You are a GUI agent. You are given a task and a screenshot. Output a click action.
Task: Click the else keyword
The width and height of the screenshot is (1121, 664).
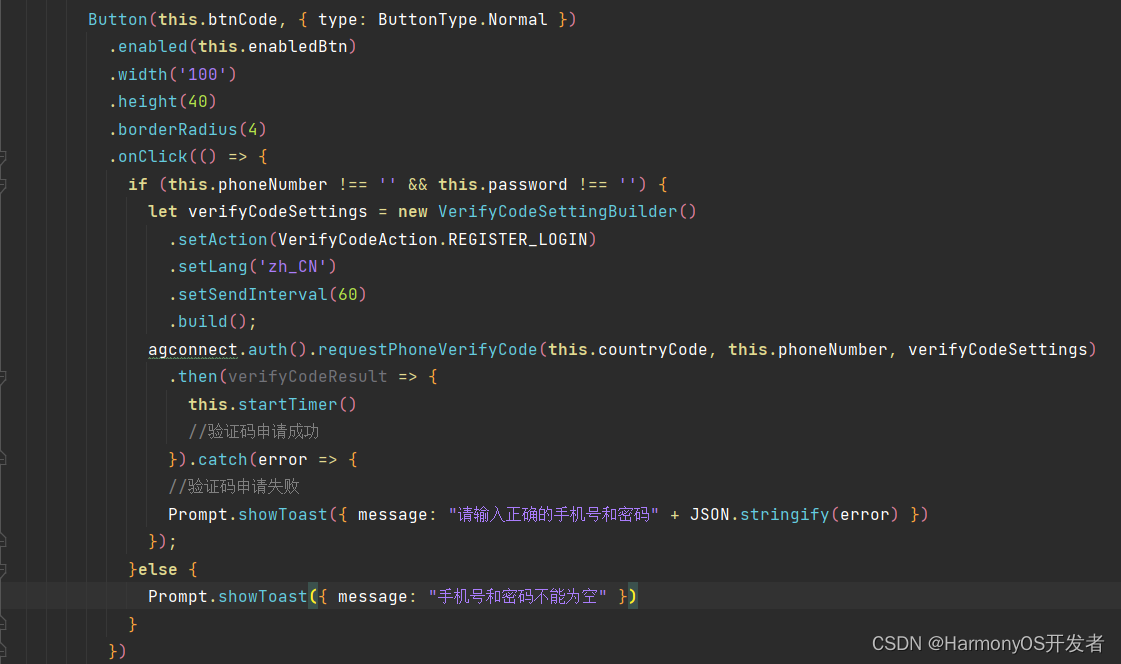click(157, 570)
